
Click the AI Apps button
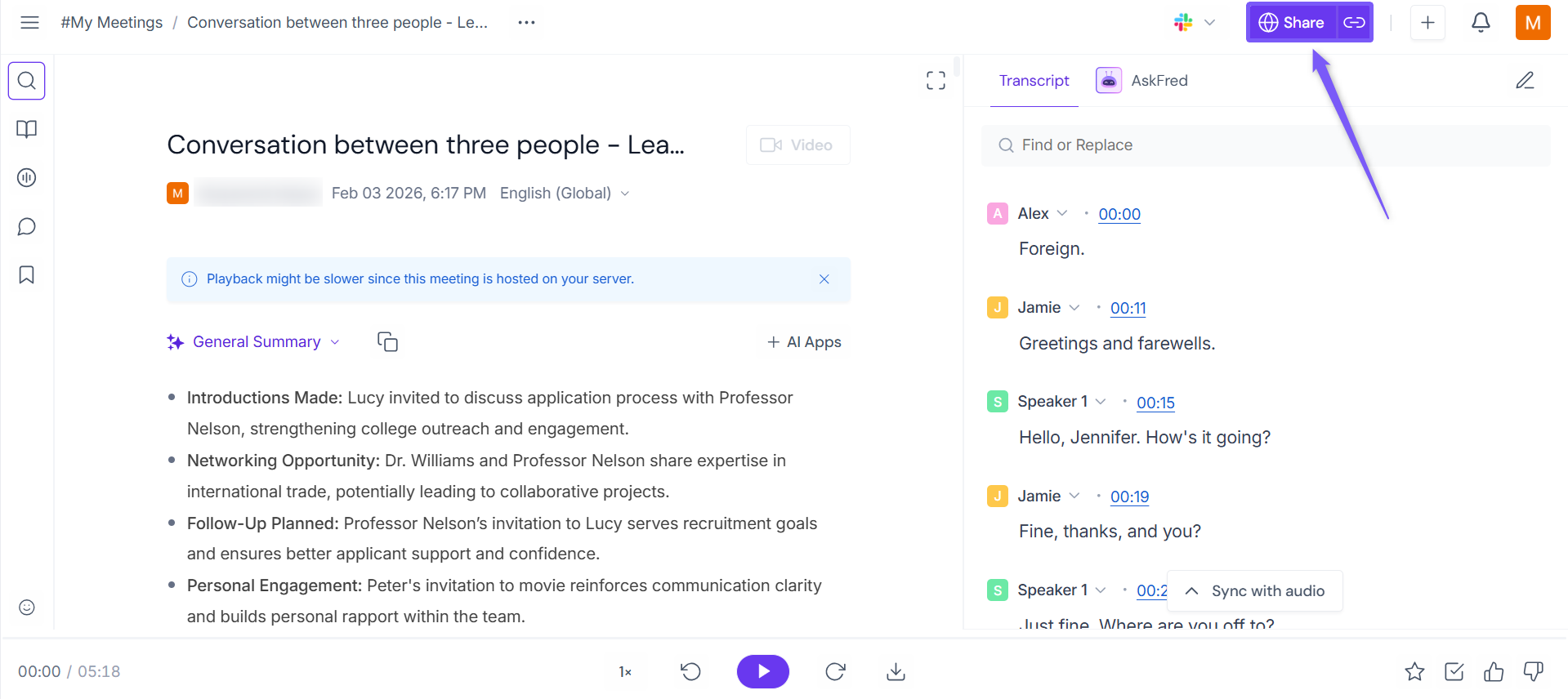coord(804,342)
